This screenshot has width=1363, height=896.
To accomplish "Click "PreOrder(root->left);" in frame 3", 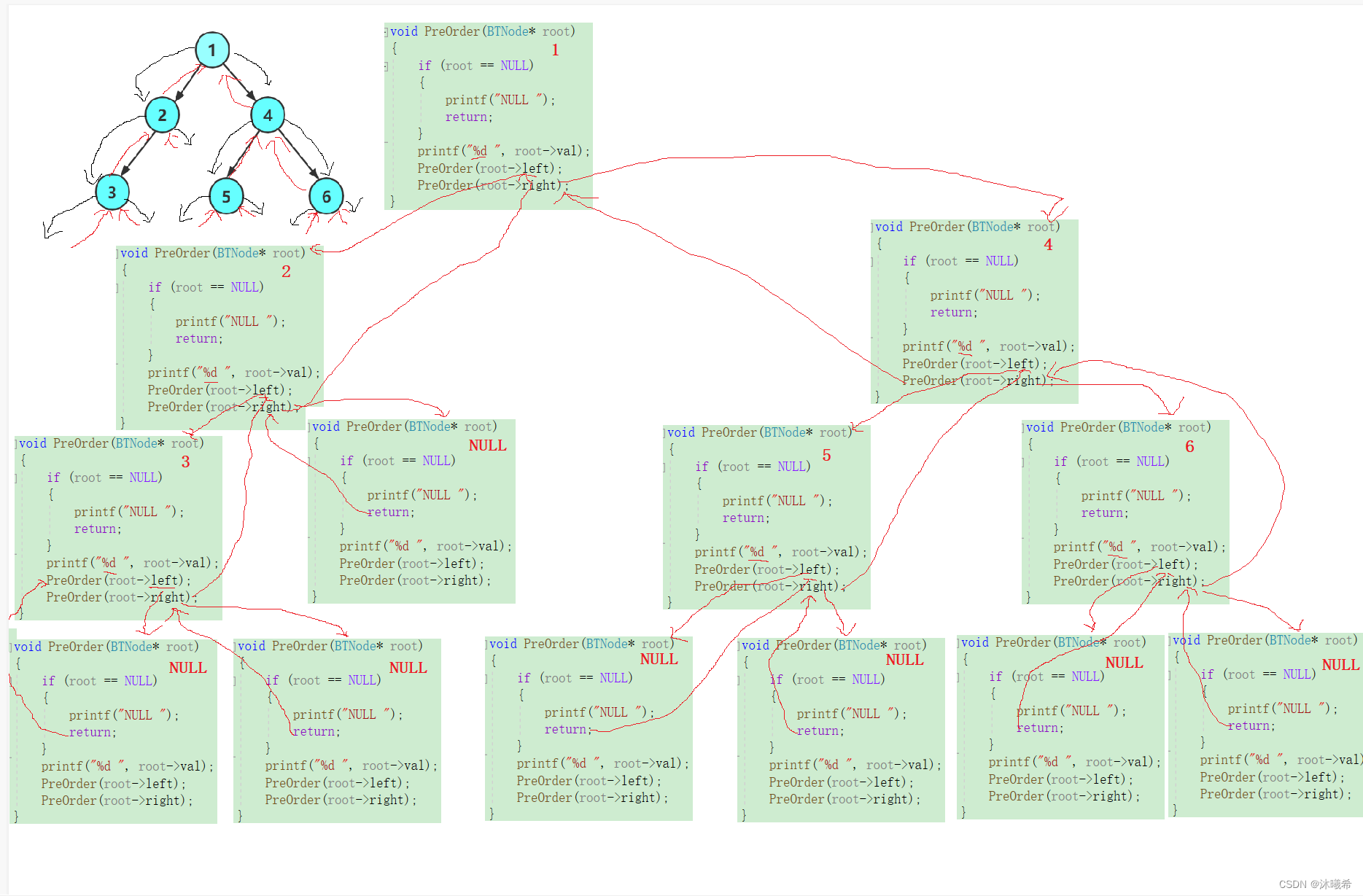I will tap(119, 580).
